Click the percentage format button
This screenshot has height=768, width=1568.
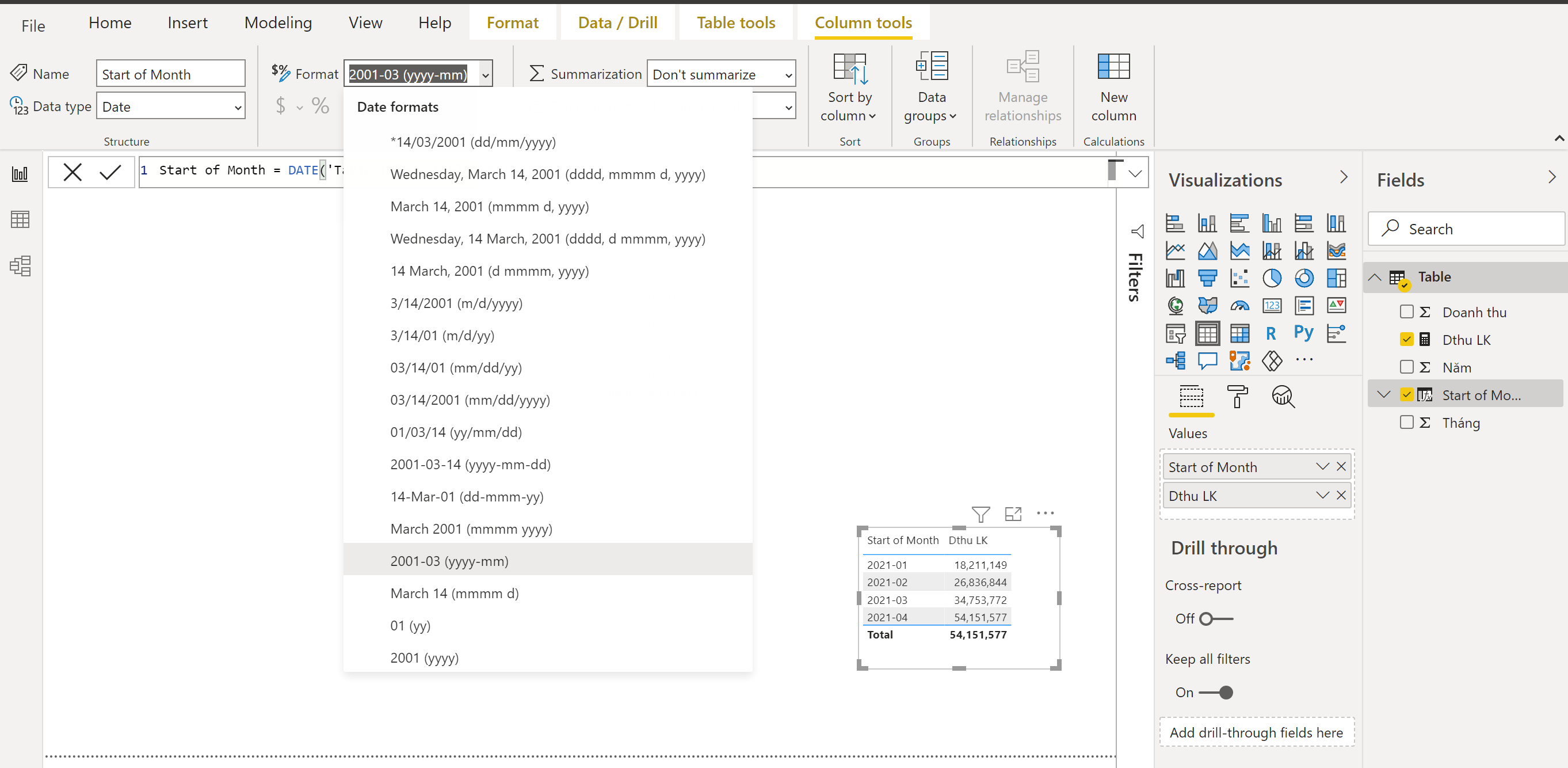[x=320, y=105]
